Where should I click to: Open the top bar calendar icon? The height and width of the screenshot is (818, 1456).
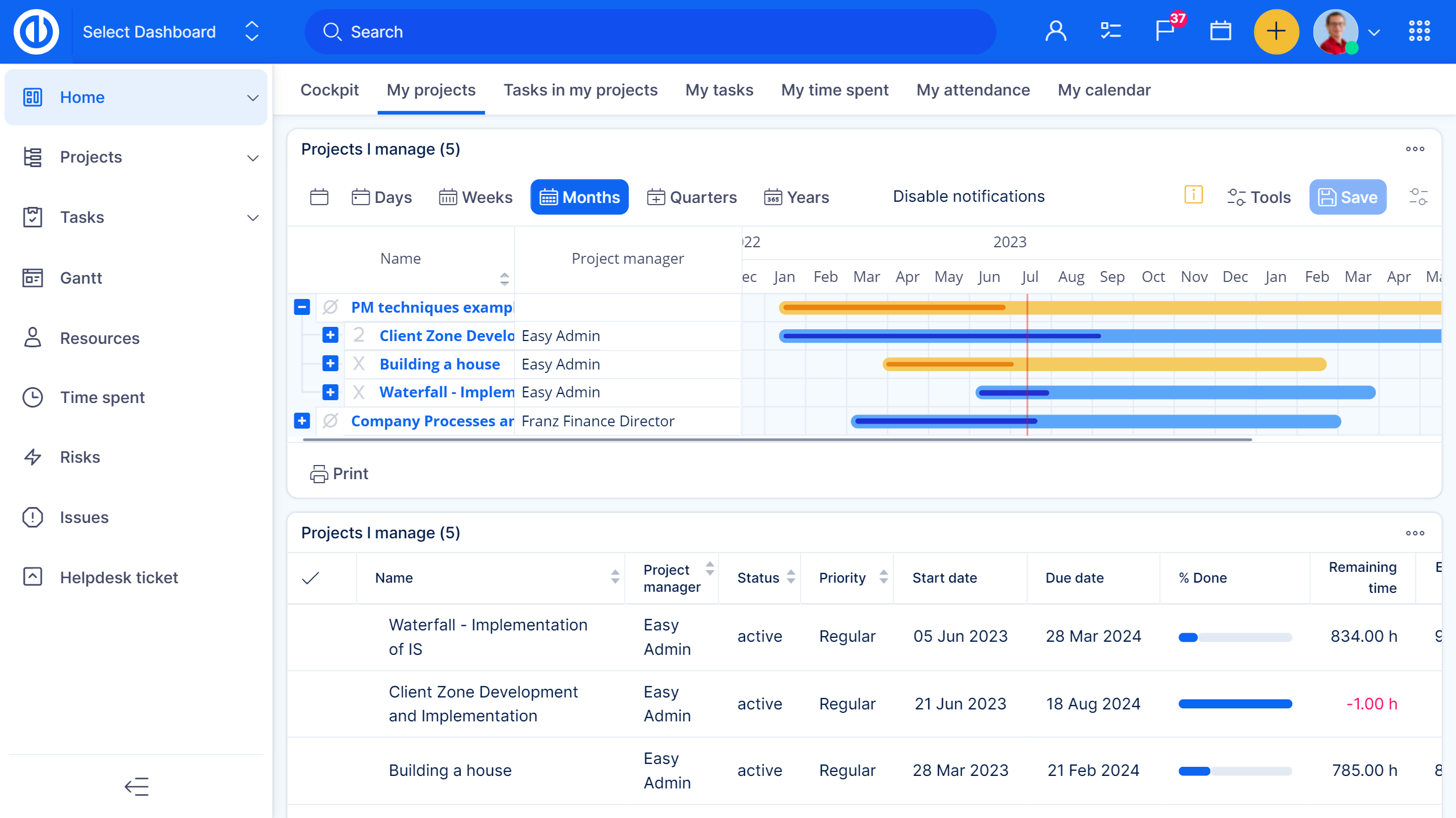coord(1220,31)
